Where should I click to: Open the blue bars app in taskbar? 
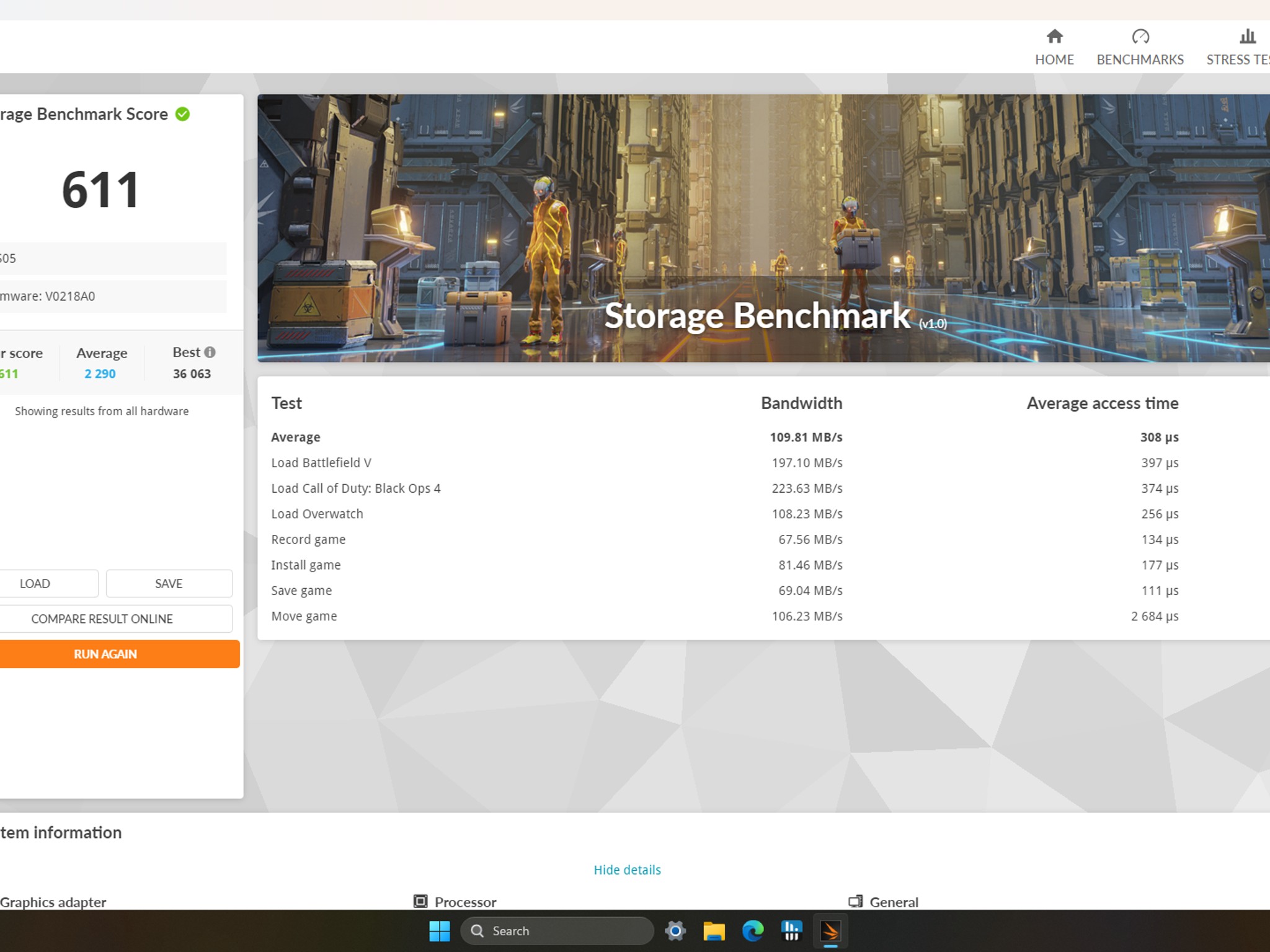click(792, 931)
